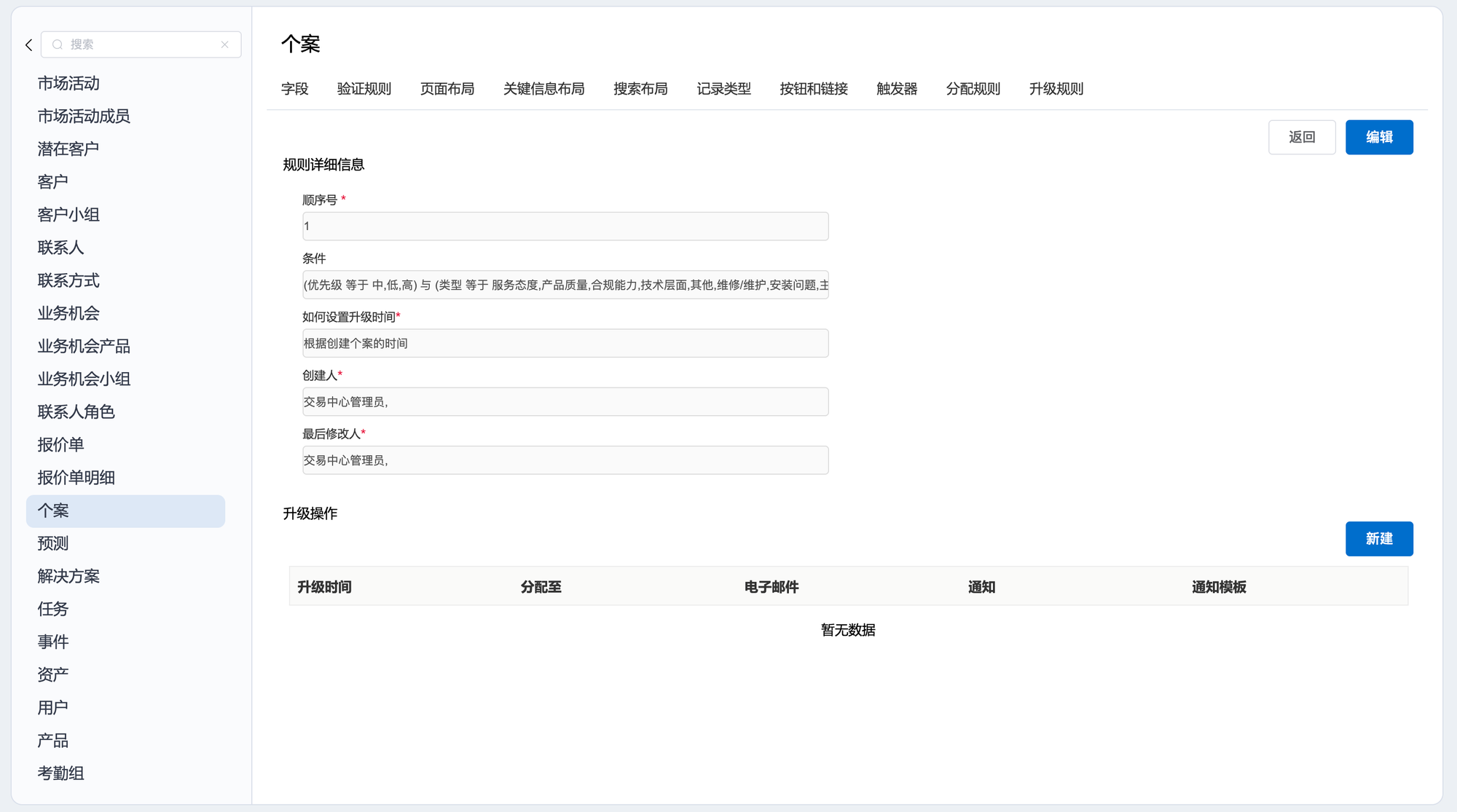The image size is (1457, 812).
Task: Open the 触发器 tab
Action: coord(897,89)
